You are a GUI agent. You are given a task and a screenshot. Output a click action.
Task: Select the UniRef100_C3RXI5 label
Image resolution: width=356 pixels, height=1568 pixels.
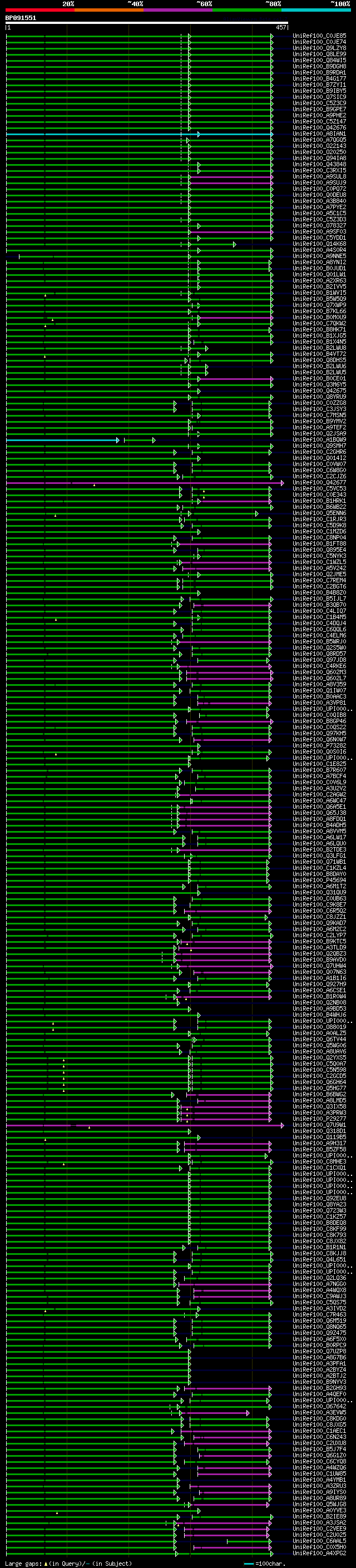(319, 170)
